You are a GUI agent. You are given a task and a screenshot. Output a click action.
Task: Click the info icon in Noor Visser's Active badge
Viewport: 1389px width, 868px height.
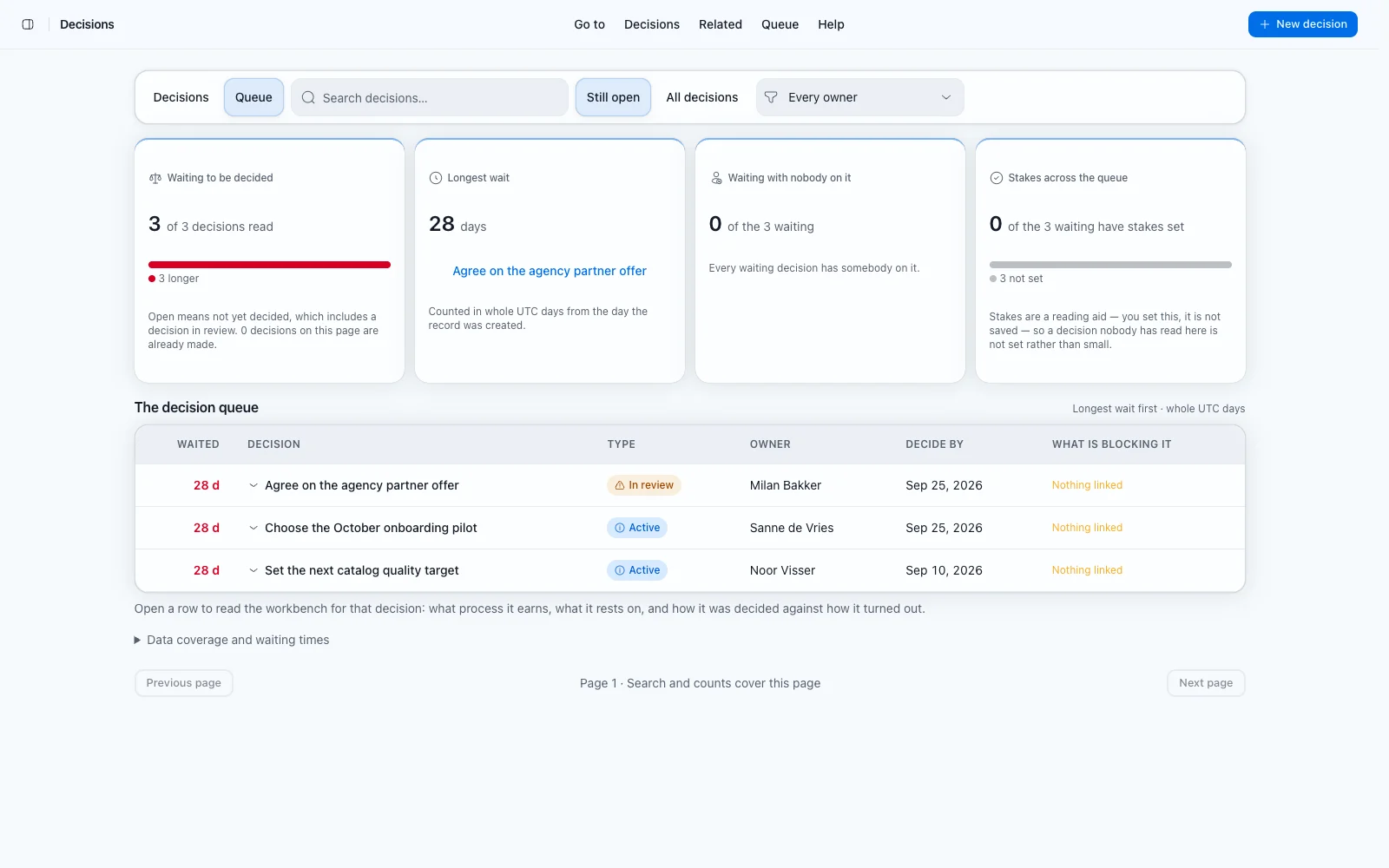tap(620, 570)
